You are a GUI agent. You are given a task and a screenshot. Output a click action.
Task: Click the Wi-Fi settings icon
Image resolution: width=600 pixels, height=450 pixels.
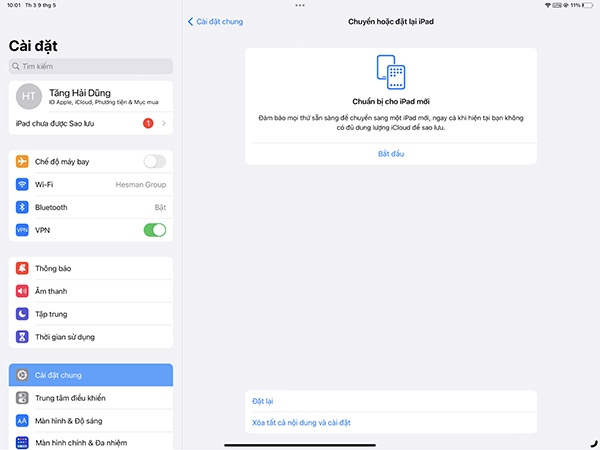pos(22,184)
